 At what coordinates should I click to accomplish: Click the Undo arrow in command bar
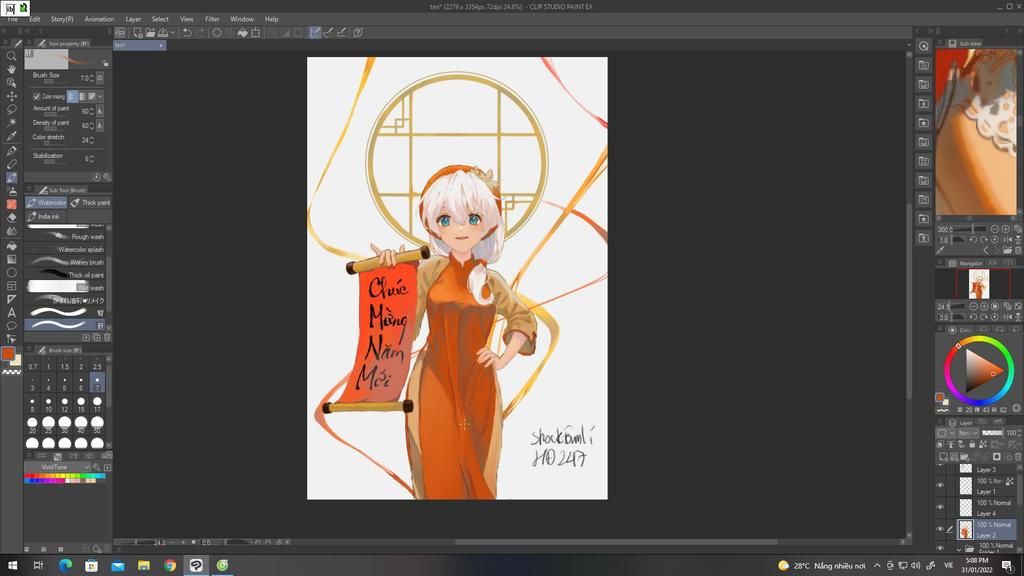[x=187, y=32]
